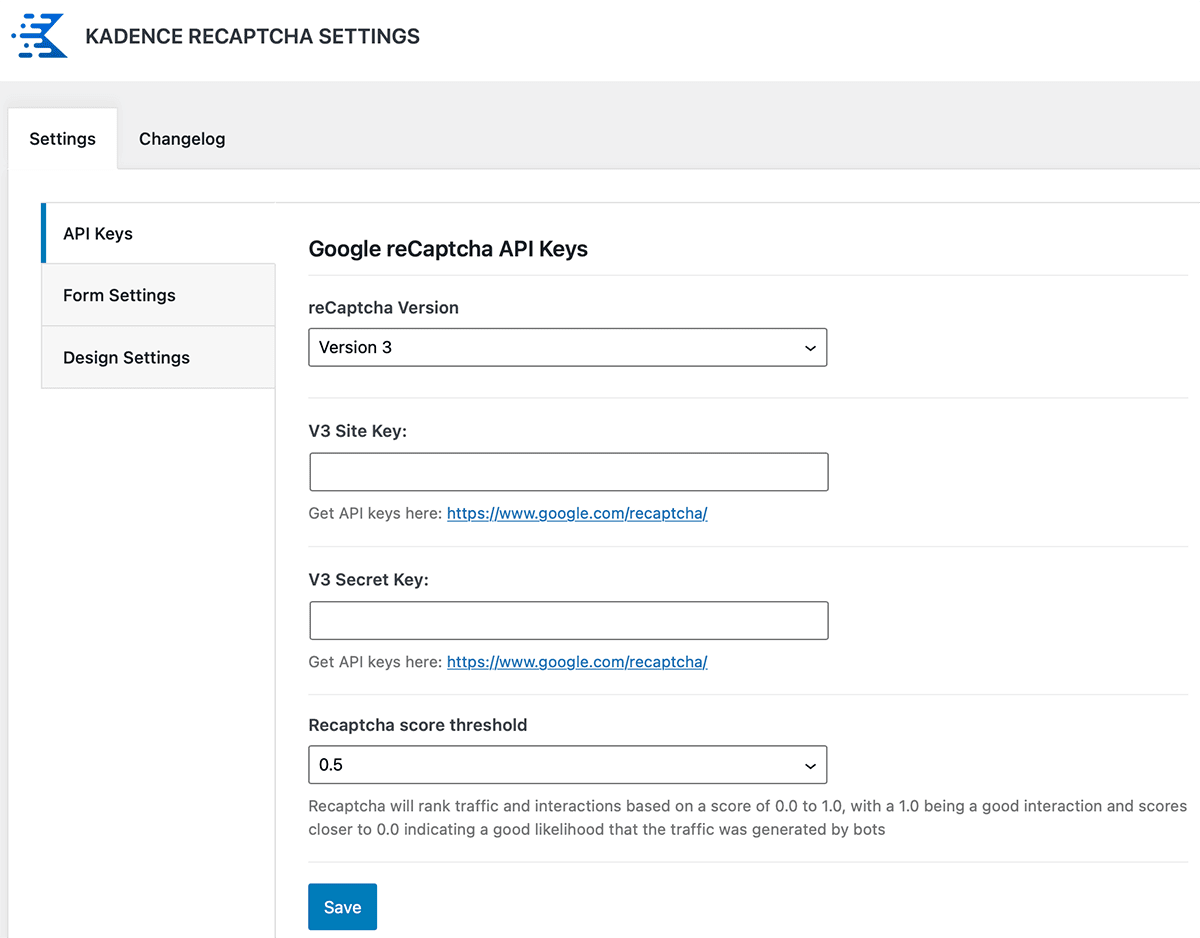Switch to the Settings tab

pyautogui.click(x=62, y=139)
